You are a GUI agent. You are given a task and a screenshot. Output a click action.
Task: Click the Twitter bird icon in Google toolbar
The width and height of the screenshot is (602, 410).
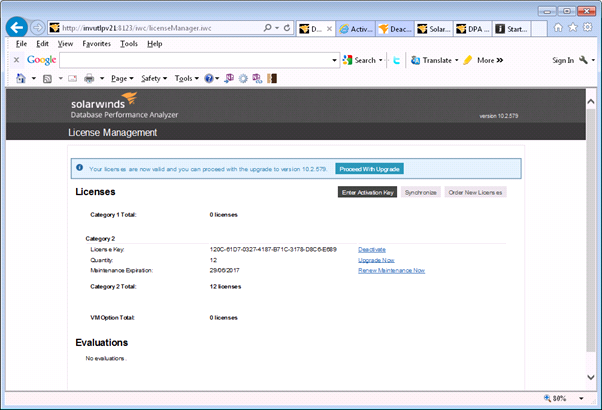(x=397, y=60)
